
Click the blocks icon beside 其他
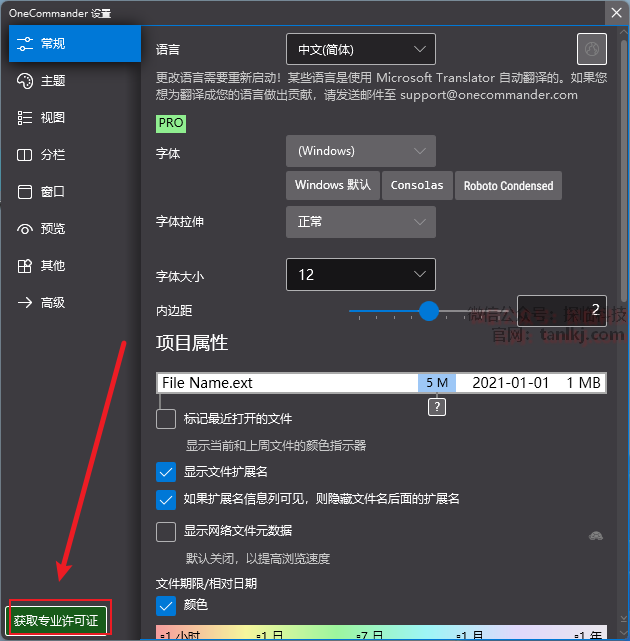coord(25,266)
